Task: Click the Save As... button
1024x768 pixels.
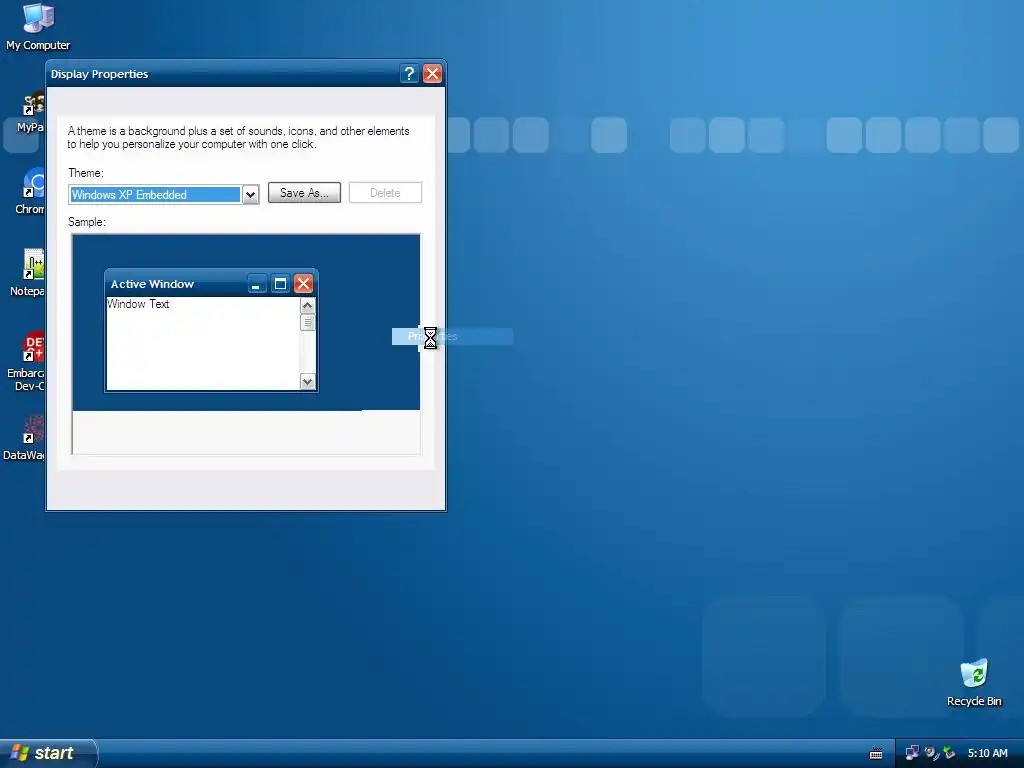Action: [304, 193]
